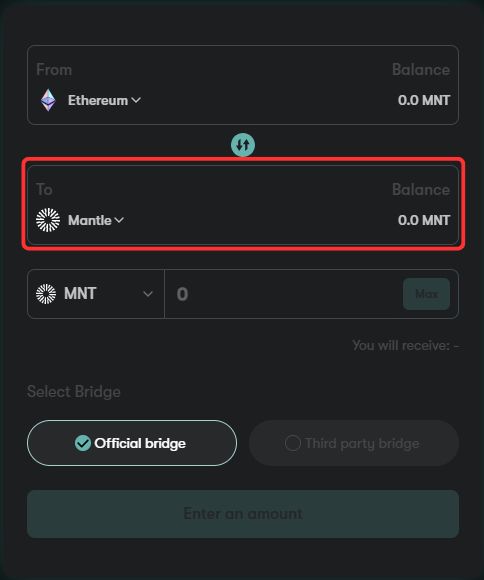Click the empty circle beside Third party bridge

(293, 443)
